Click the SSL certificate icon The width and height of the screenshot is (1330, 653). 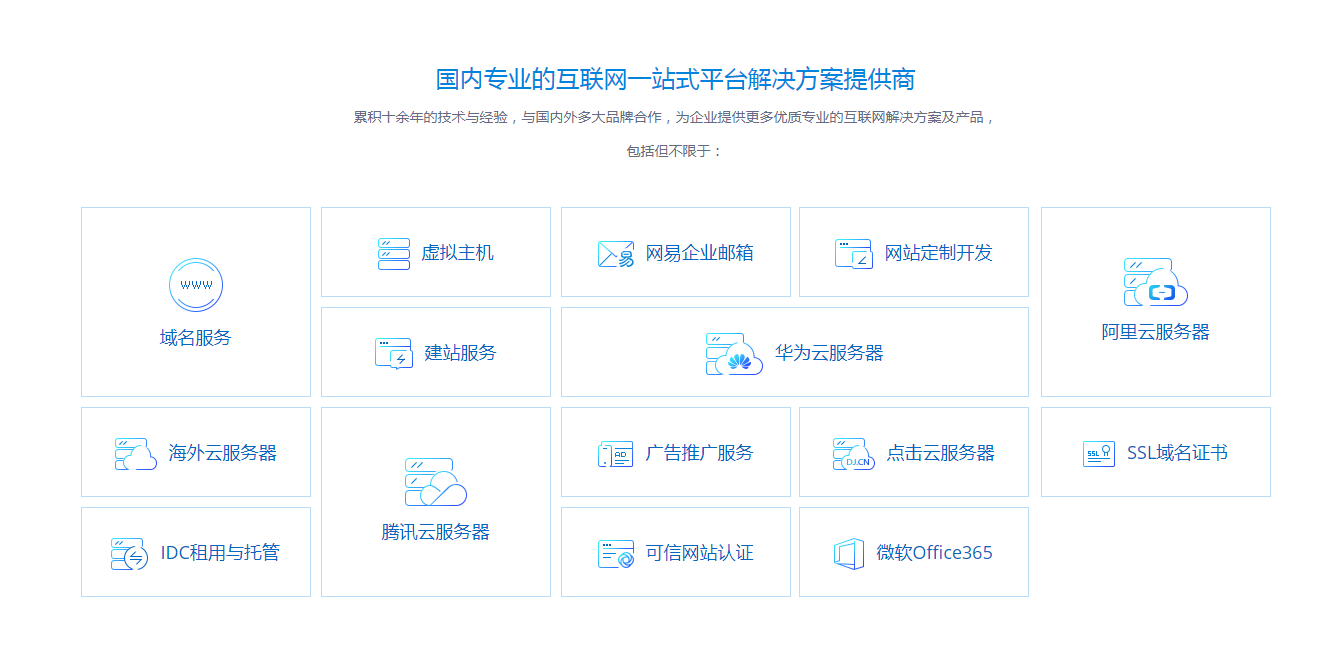pyautogui.click(x=1099, y=454)
